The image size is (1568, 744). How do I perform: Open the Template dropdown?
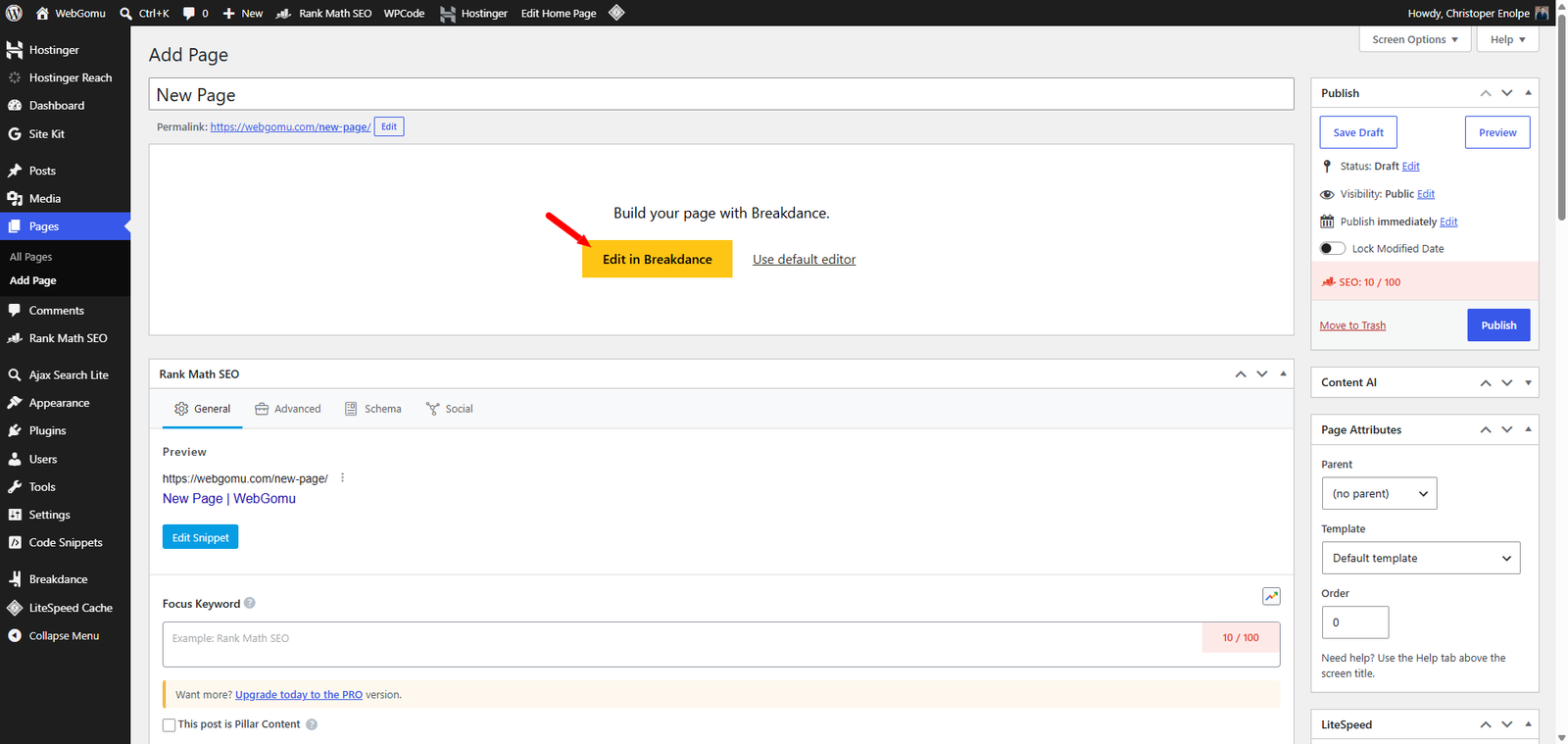point(1421,558)
